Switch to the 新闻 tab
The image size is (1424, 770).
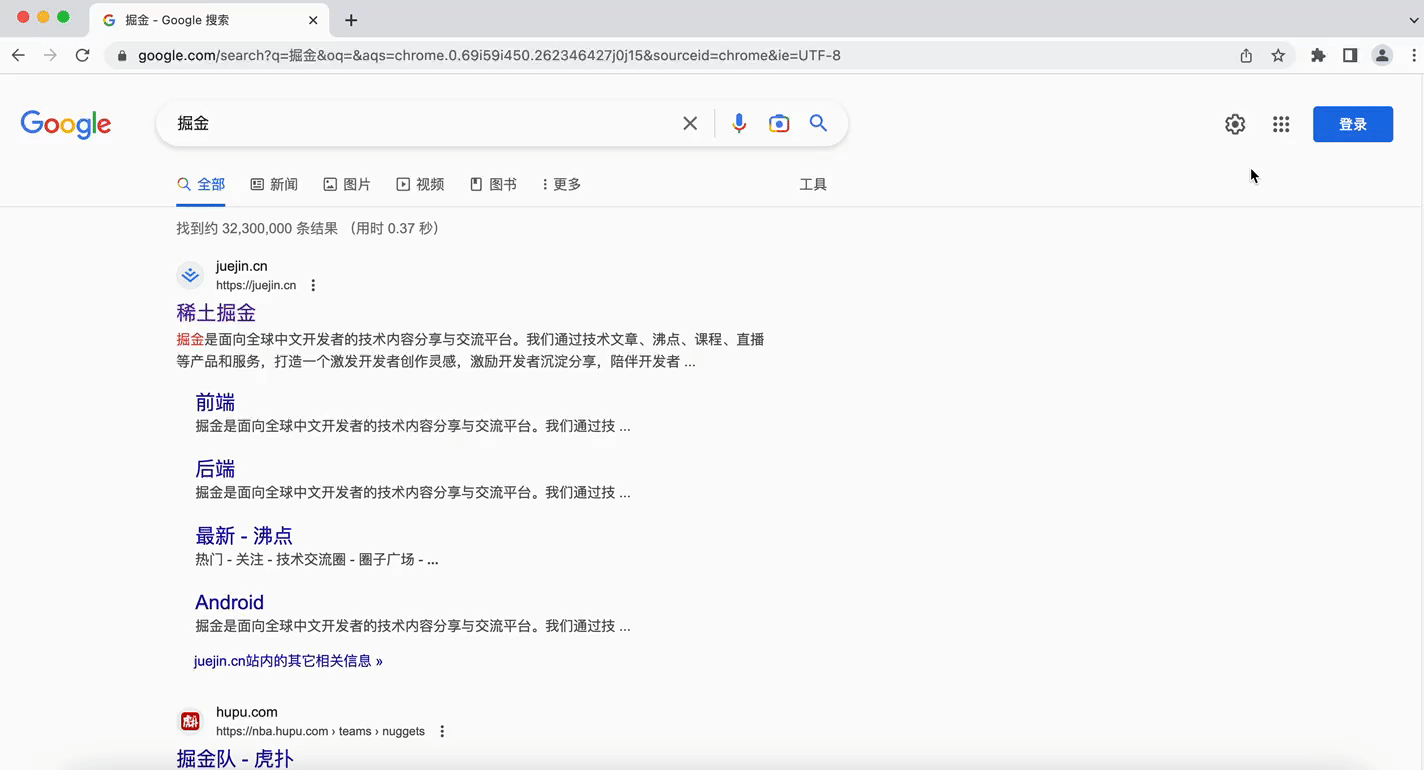[x=274, y=184]
